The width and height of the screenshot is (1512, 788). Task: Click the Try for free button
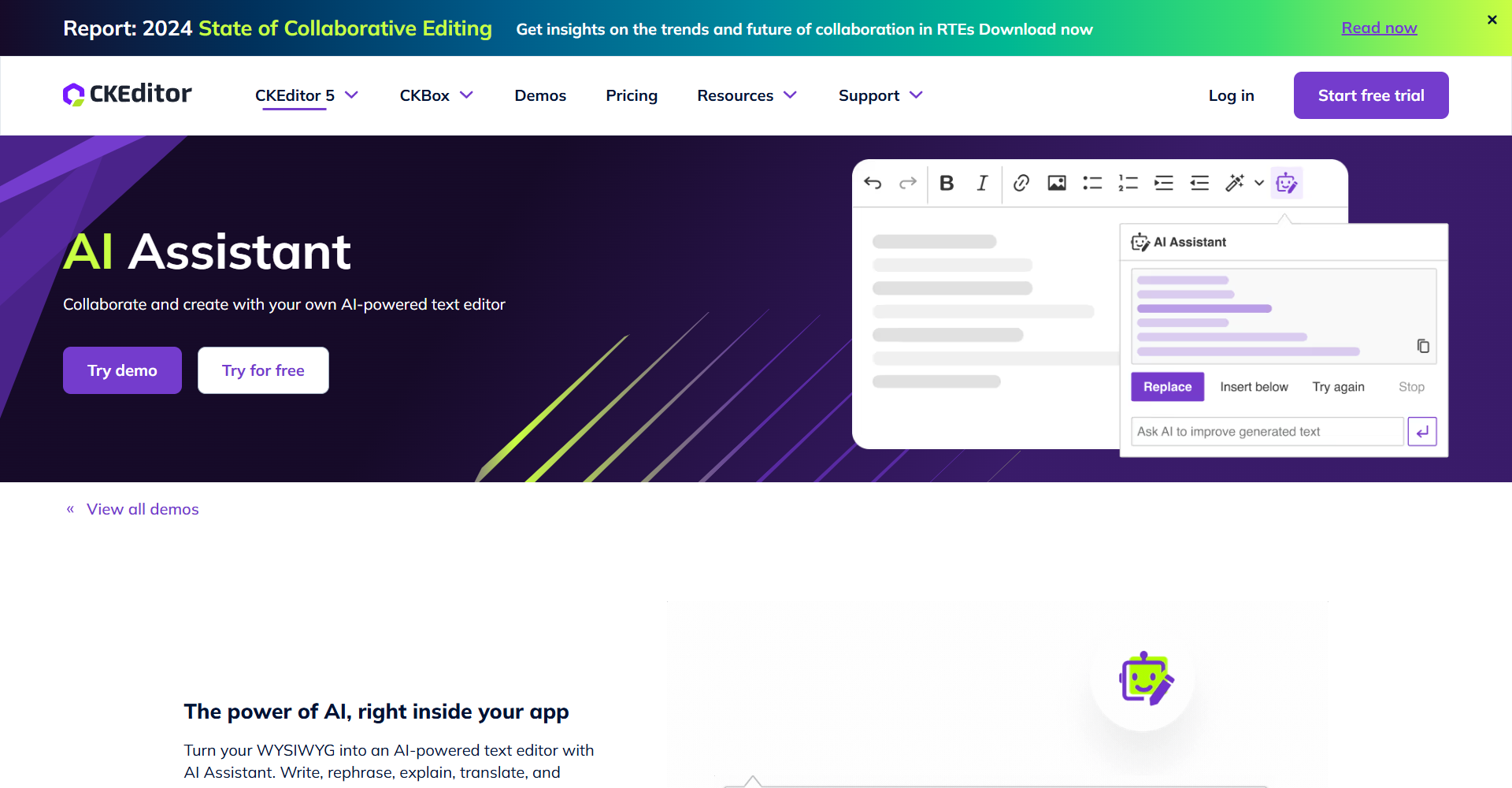click(x=263, y=370)
